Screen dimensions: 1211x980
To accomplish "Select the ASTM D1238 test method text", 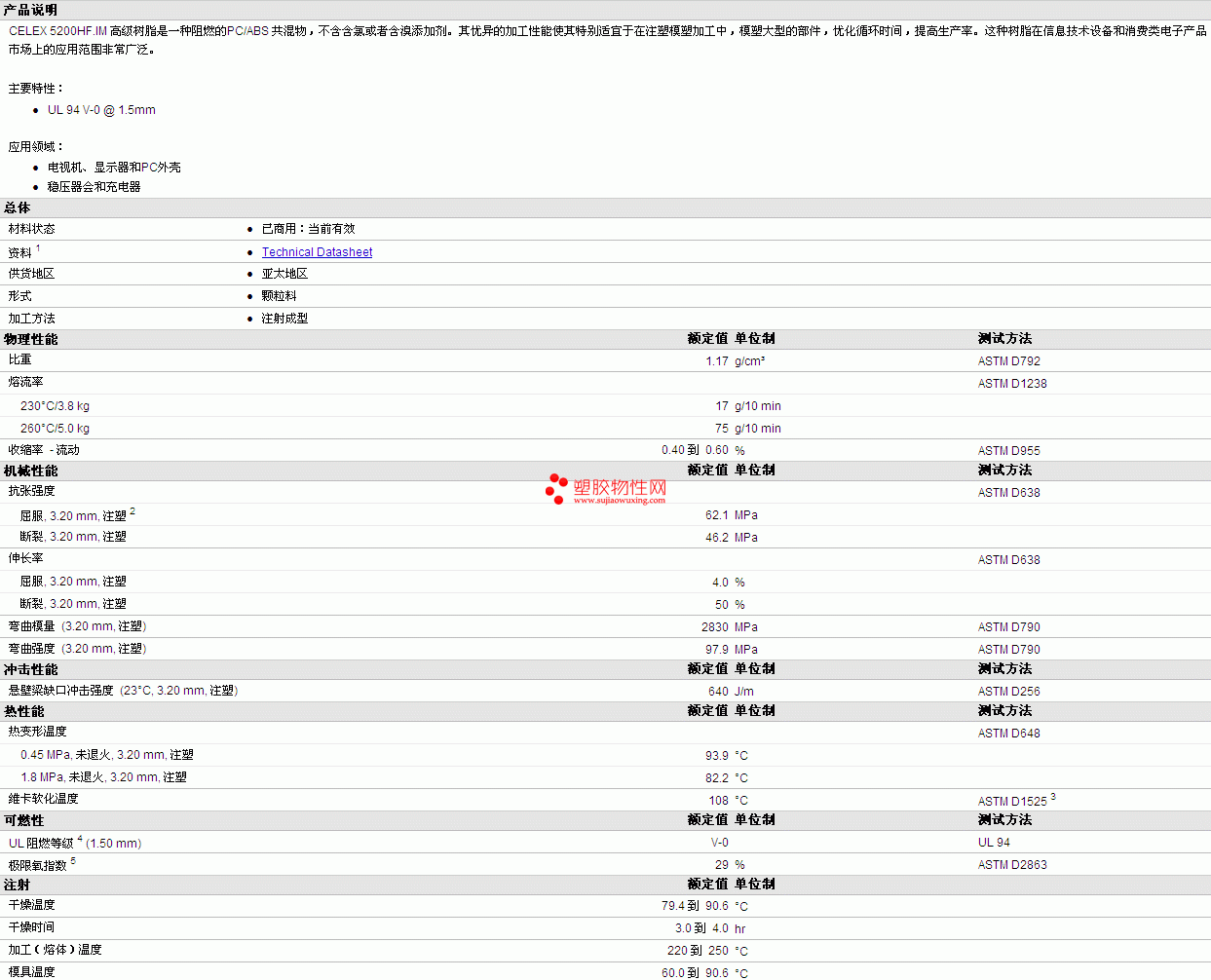I will click(1011, 384).
